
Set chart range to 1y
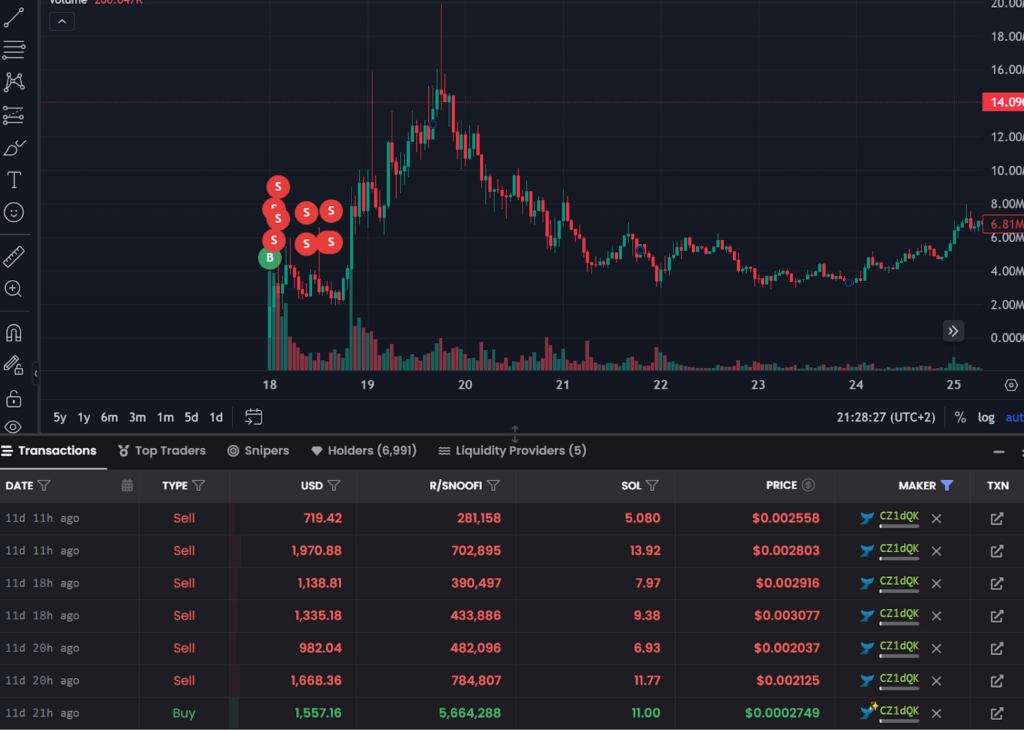click(x=84, y=417)
